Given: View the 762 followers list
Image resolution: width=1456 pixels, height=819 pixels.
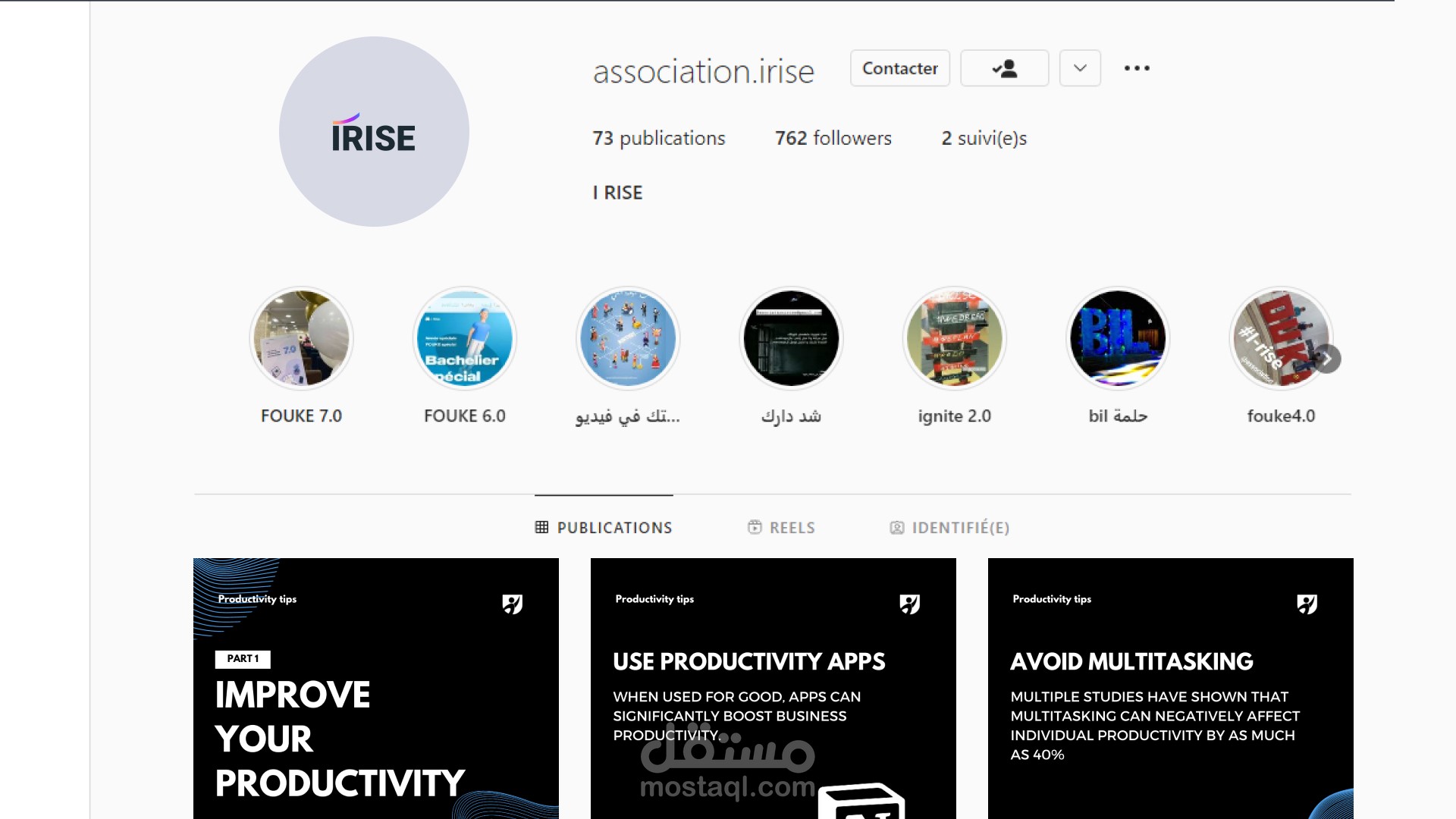Looking at the screenshot, I should (x=833, y=138).
